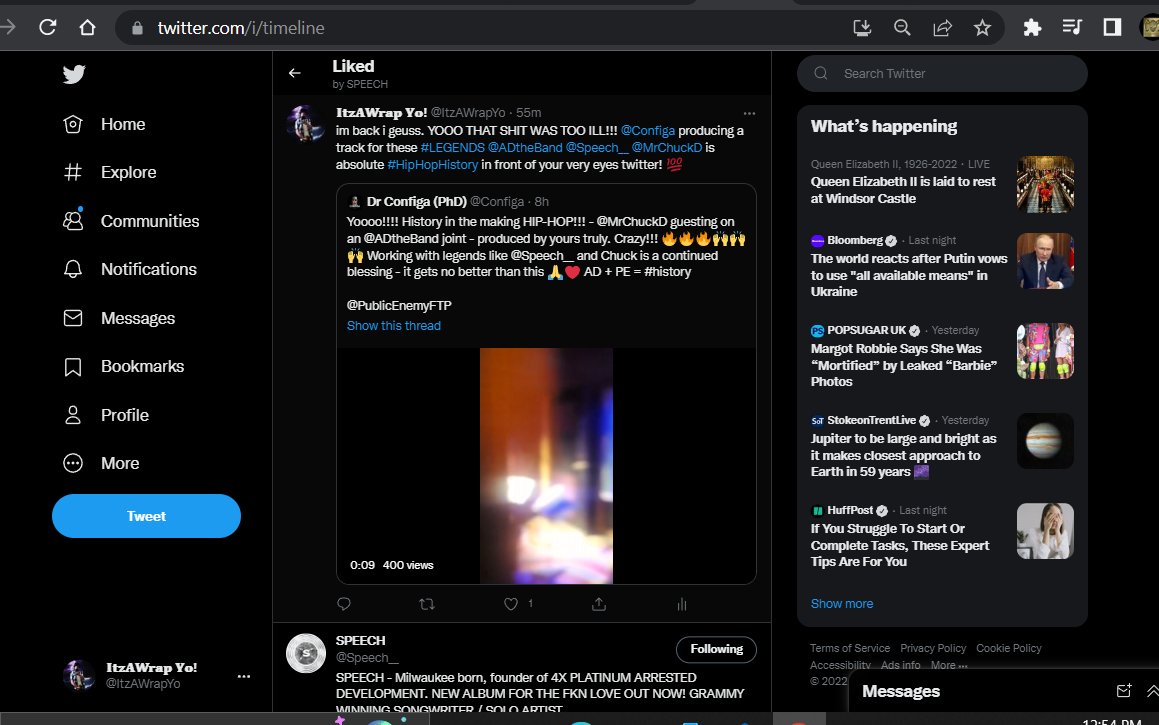Click the retweet icon under tweet
Image resolution: width=1159 pixels, height=725 pixels.
[x=426, y=604]
